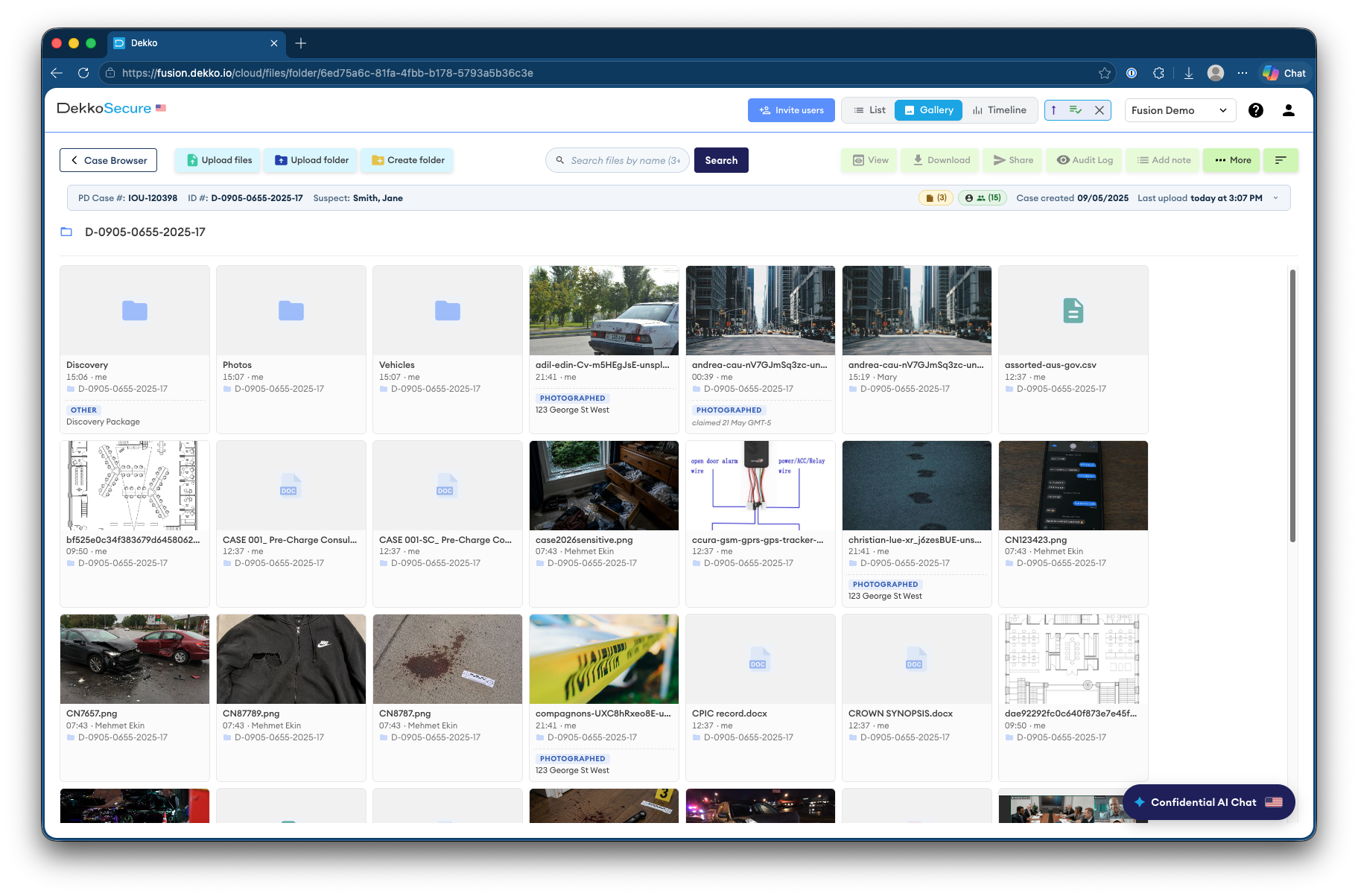
Task: Open the browser Chat button
Action: click(x=1285, y=73)
